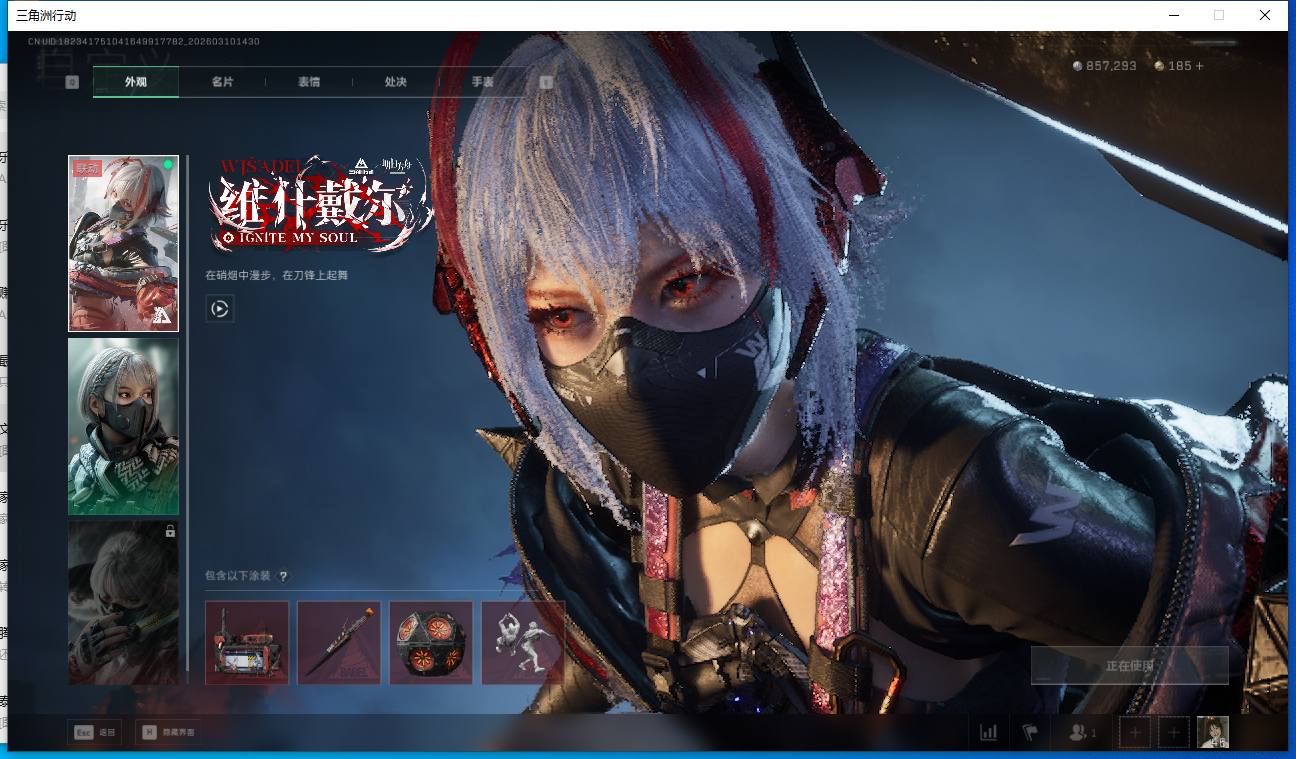Minimize the 三角洲行动 window
Screen dimensions: 1296x759
[x=1173, y=16]
